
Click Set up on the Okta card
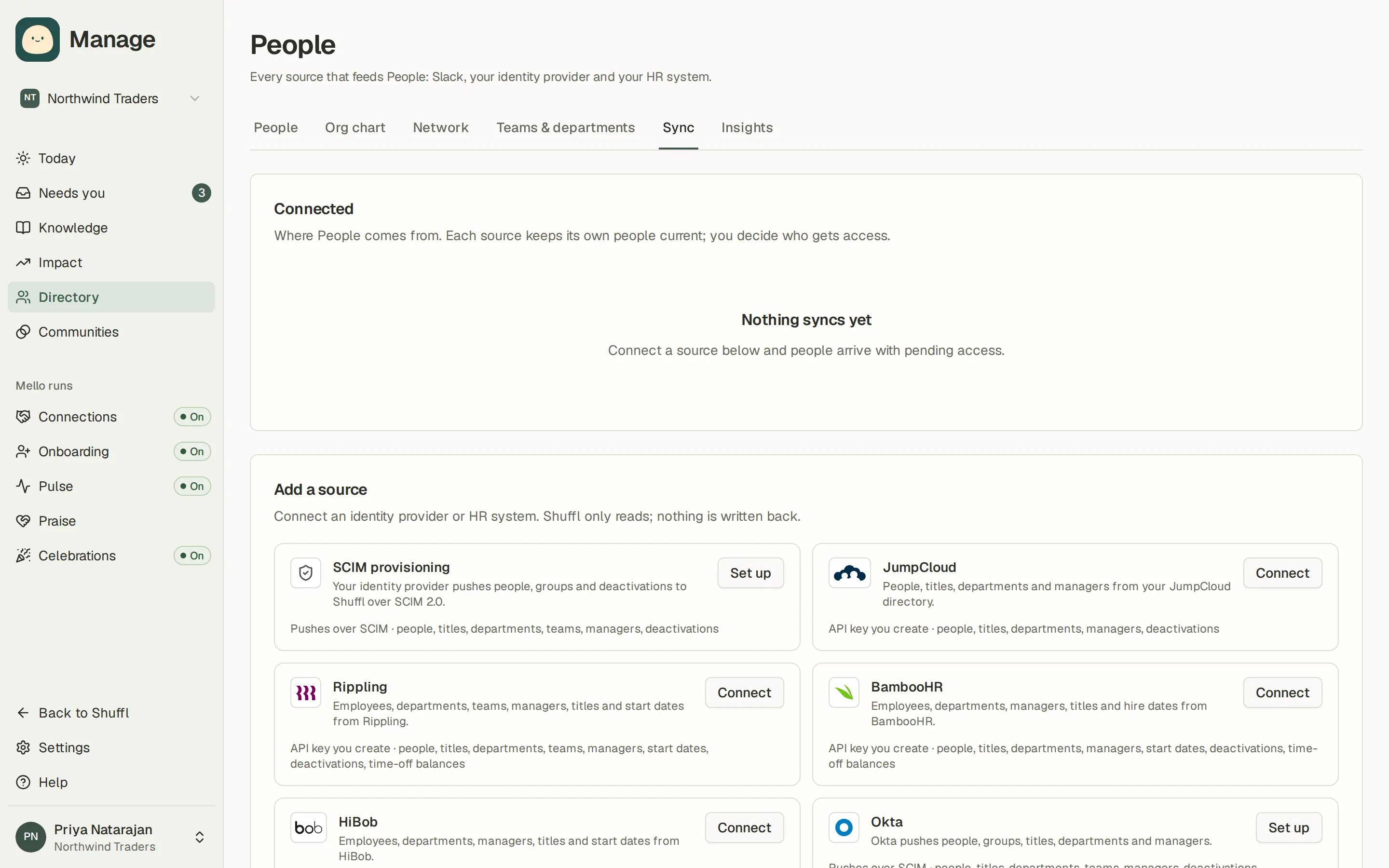point(1289,828)
